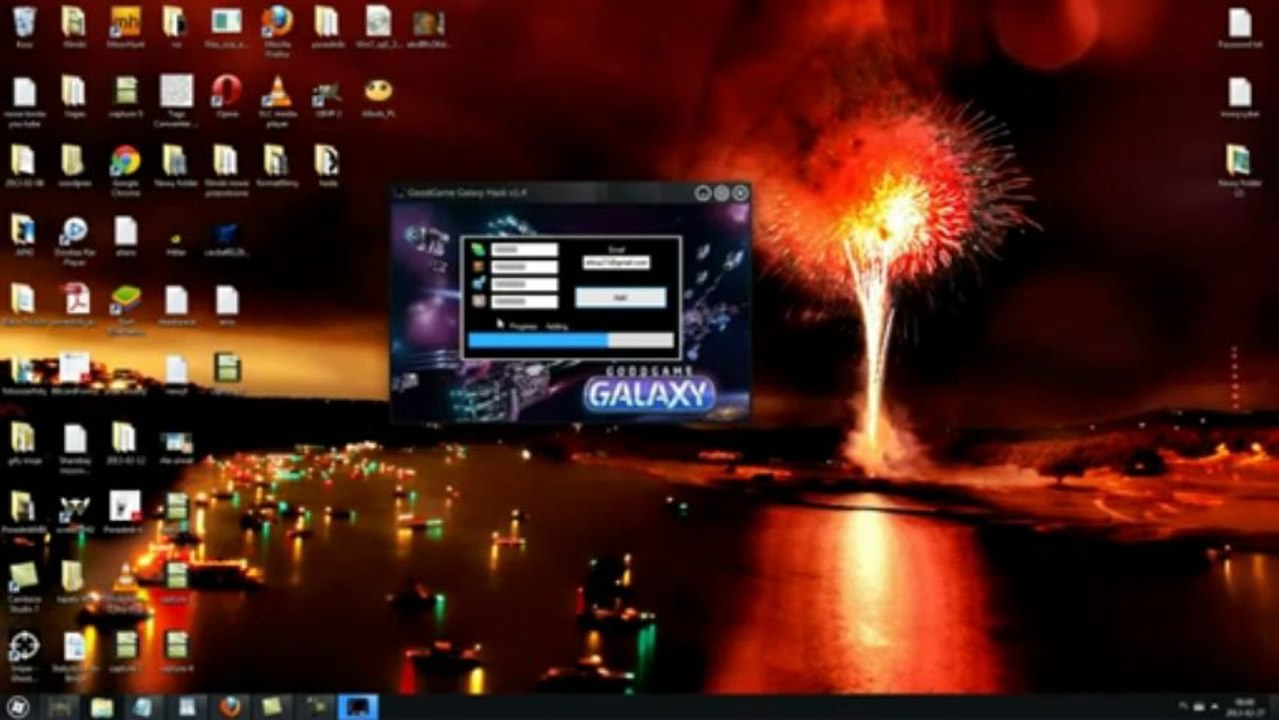
Task: Click the blue resource icon in third row
Action: click(479, 284)
